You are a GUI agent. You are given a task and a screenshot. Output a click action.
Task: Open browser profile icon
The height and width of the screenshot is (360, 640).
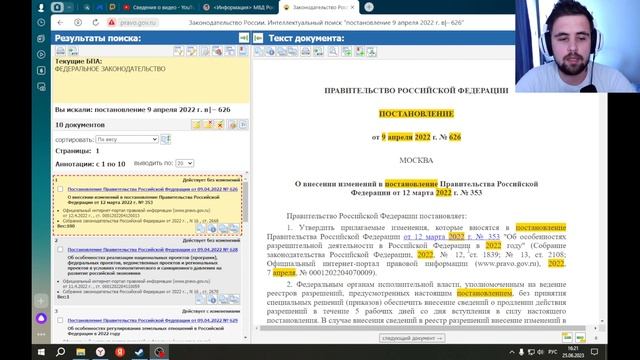41,7
